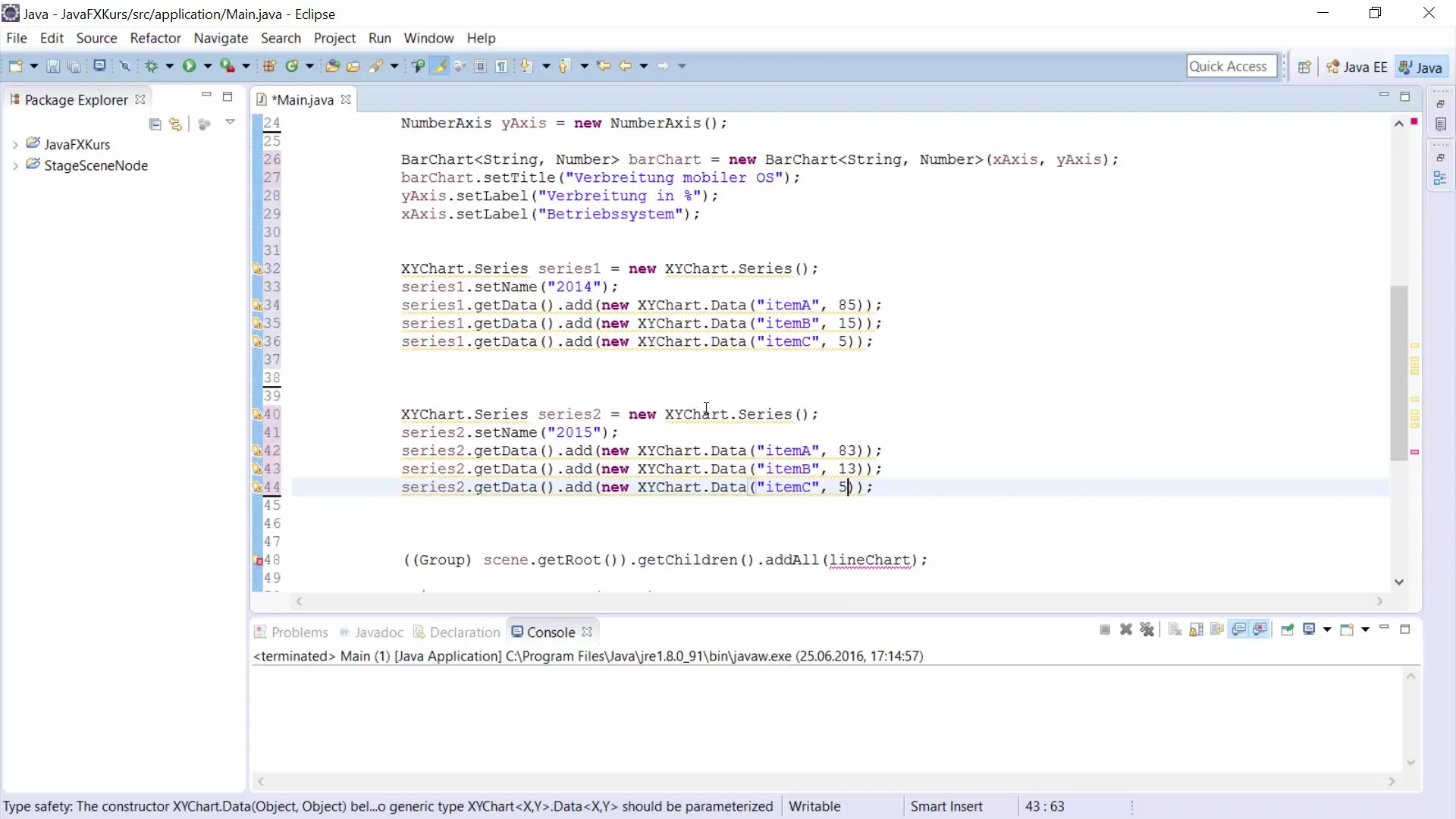
Task: Click the New Java Class icon
Action: [292, 66]
